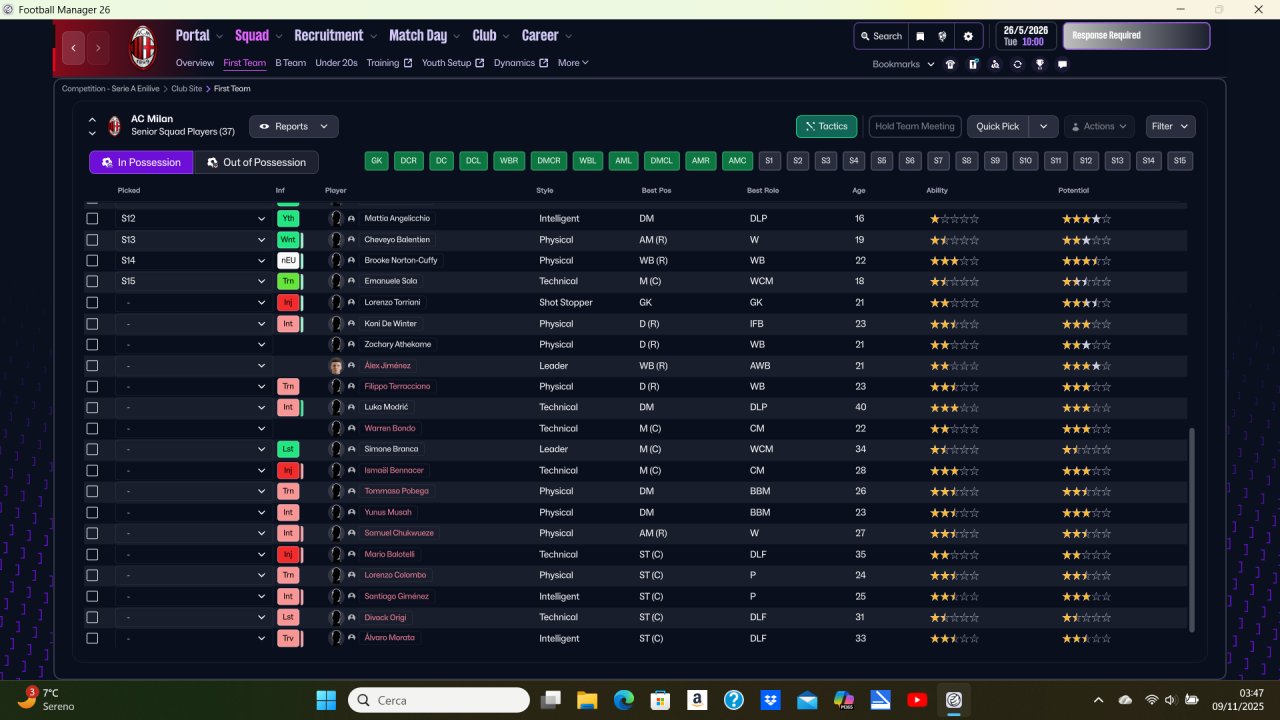Switch to the Under 20s tab
The image size is (1280, 720).
336,63
